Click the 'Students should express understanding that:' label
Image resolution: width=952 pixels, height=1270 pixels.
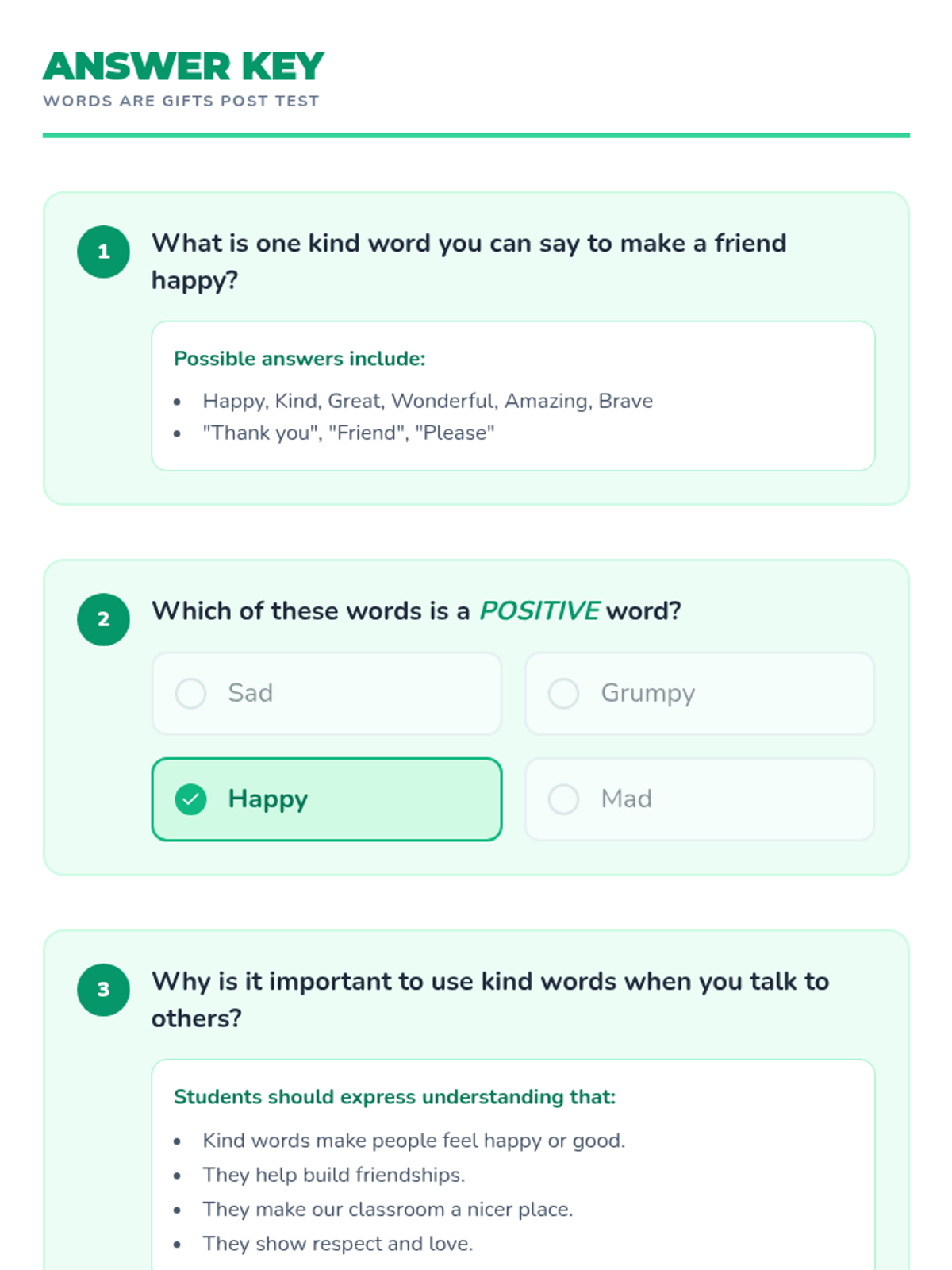[394, 1097]
